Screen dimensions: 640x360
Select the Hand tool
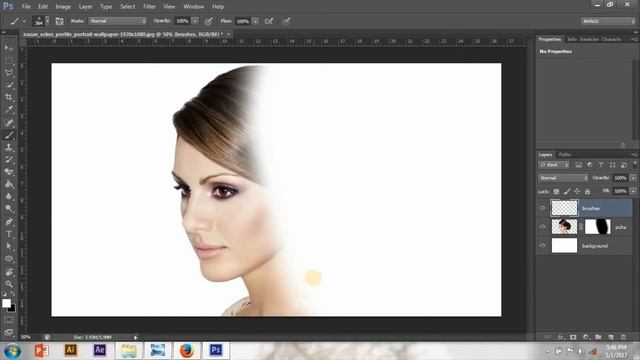[x=9, y=272]
